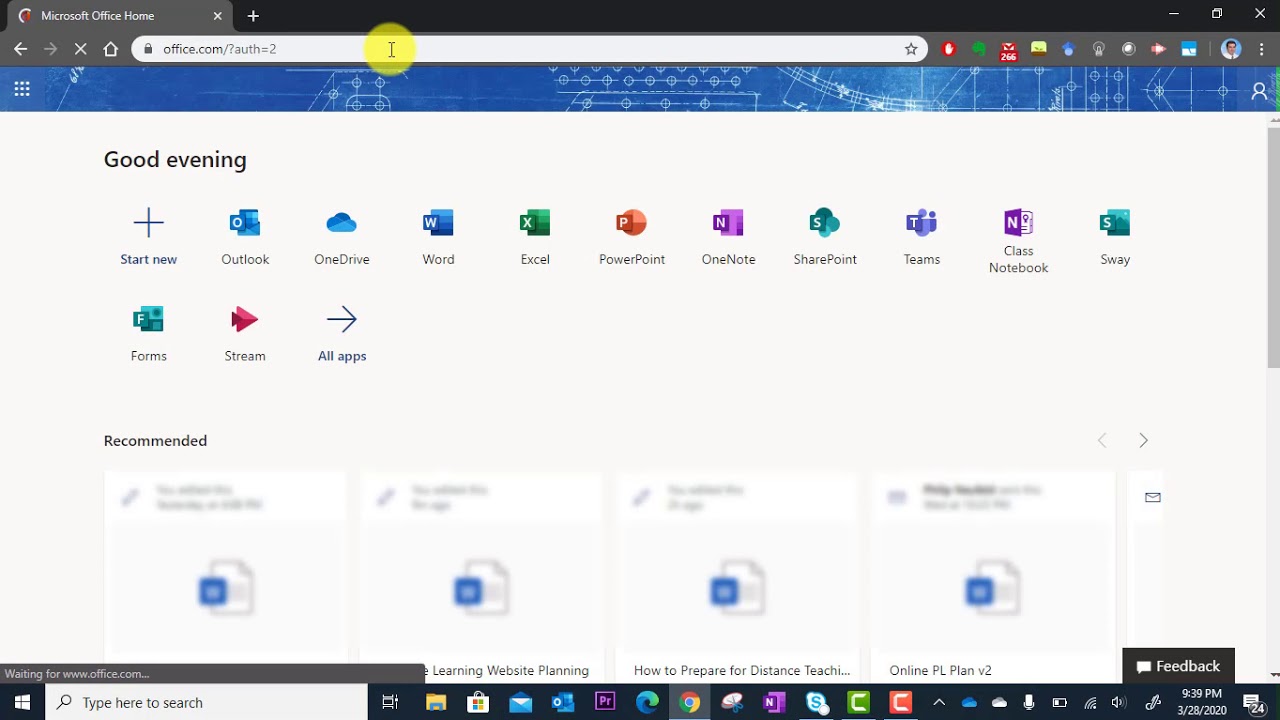This screenshot has height=720, width=1280.
Task: Show hidden system tray icons
Action: (x=939, y=702)
